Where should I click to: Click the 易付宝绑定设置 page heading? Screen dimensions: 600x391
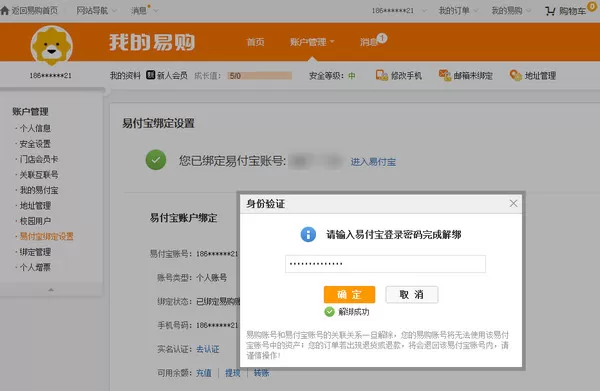[x=158, y=124]
